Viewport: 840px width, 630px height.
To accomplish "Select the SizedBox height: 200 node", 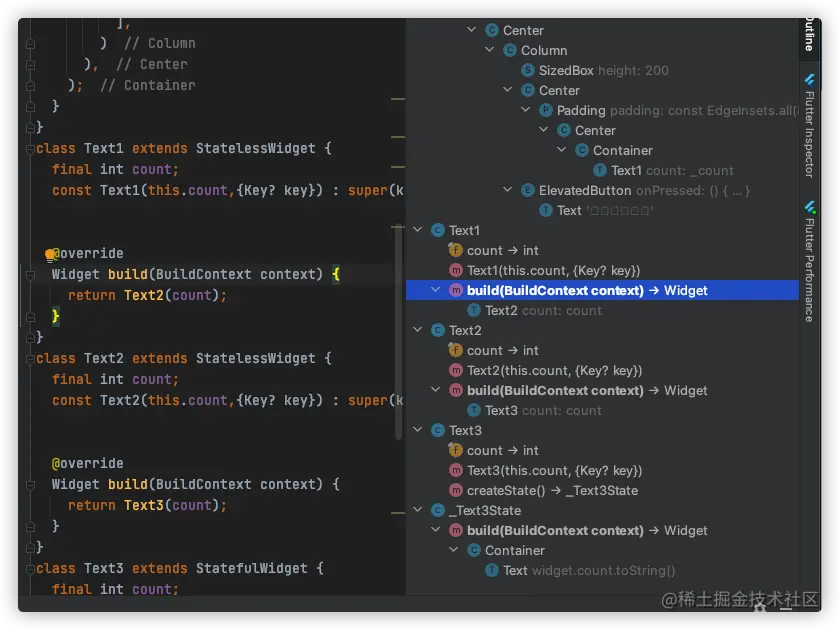I will [x=603, y=71].
